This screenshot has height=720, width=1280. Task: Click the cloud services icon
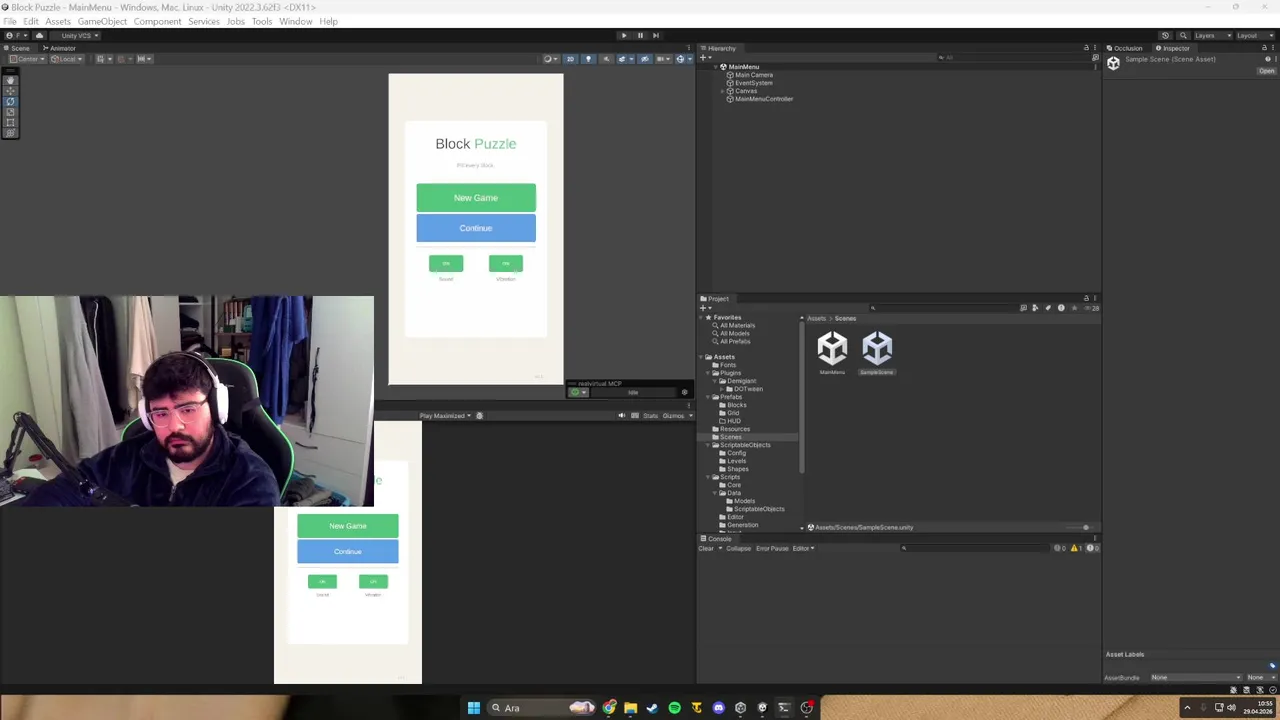click(x=39, y=35)
